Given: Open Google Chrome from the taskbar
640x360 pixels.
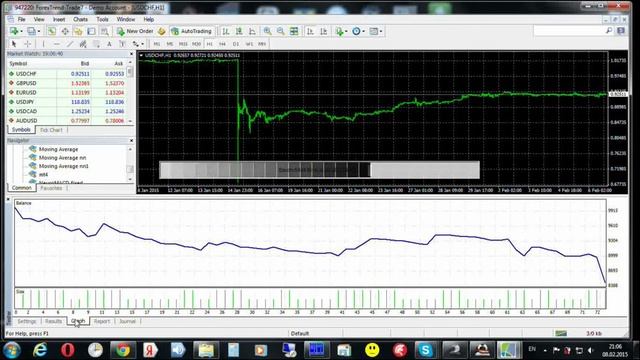Looking at the screenshot, I should click(122, 350).
